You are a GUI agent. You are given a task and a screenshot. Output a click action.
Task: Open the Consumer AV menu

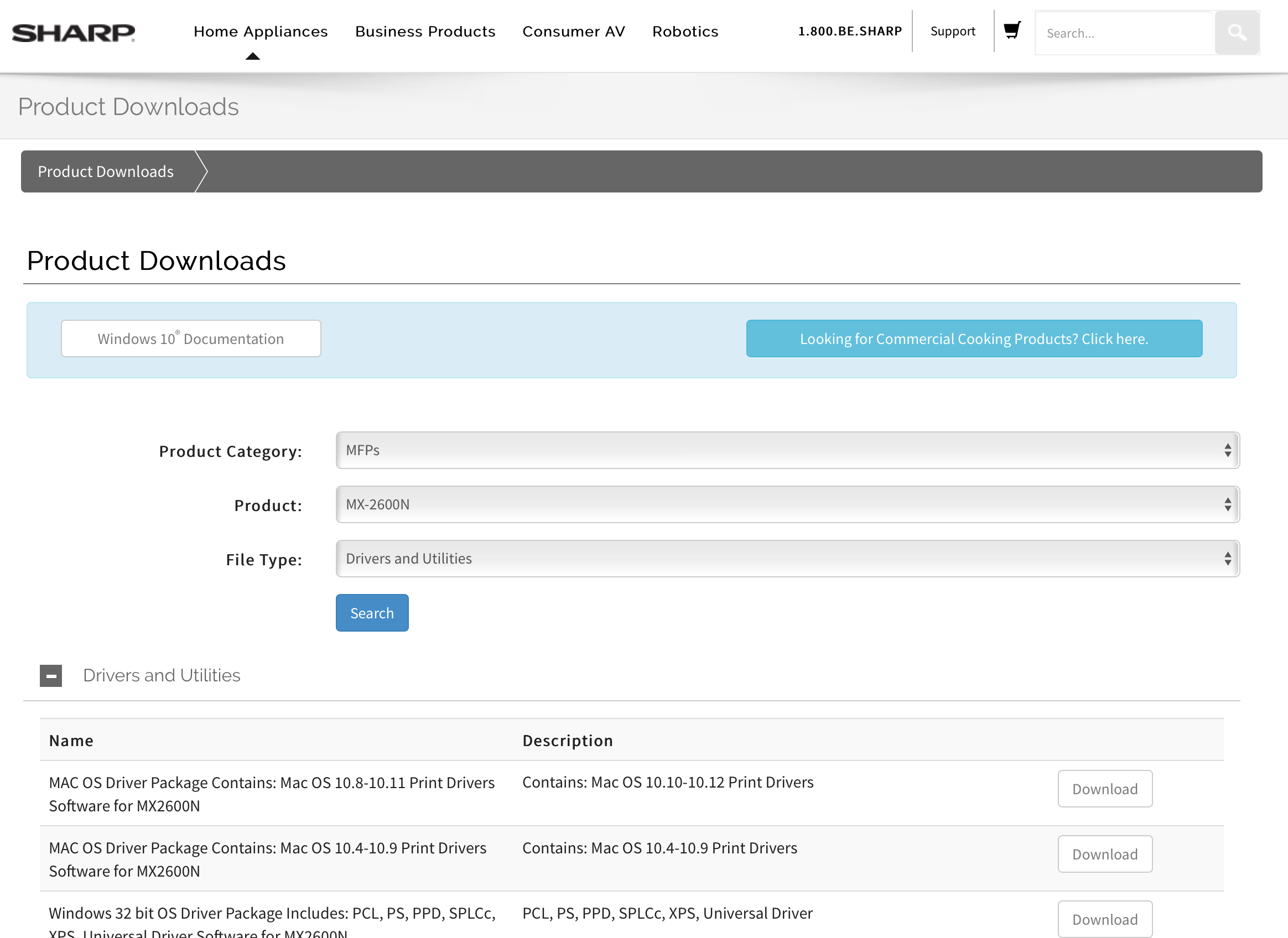[x=574, y=31]
